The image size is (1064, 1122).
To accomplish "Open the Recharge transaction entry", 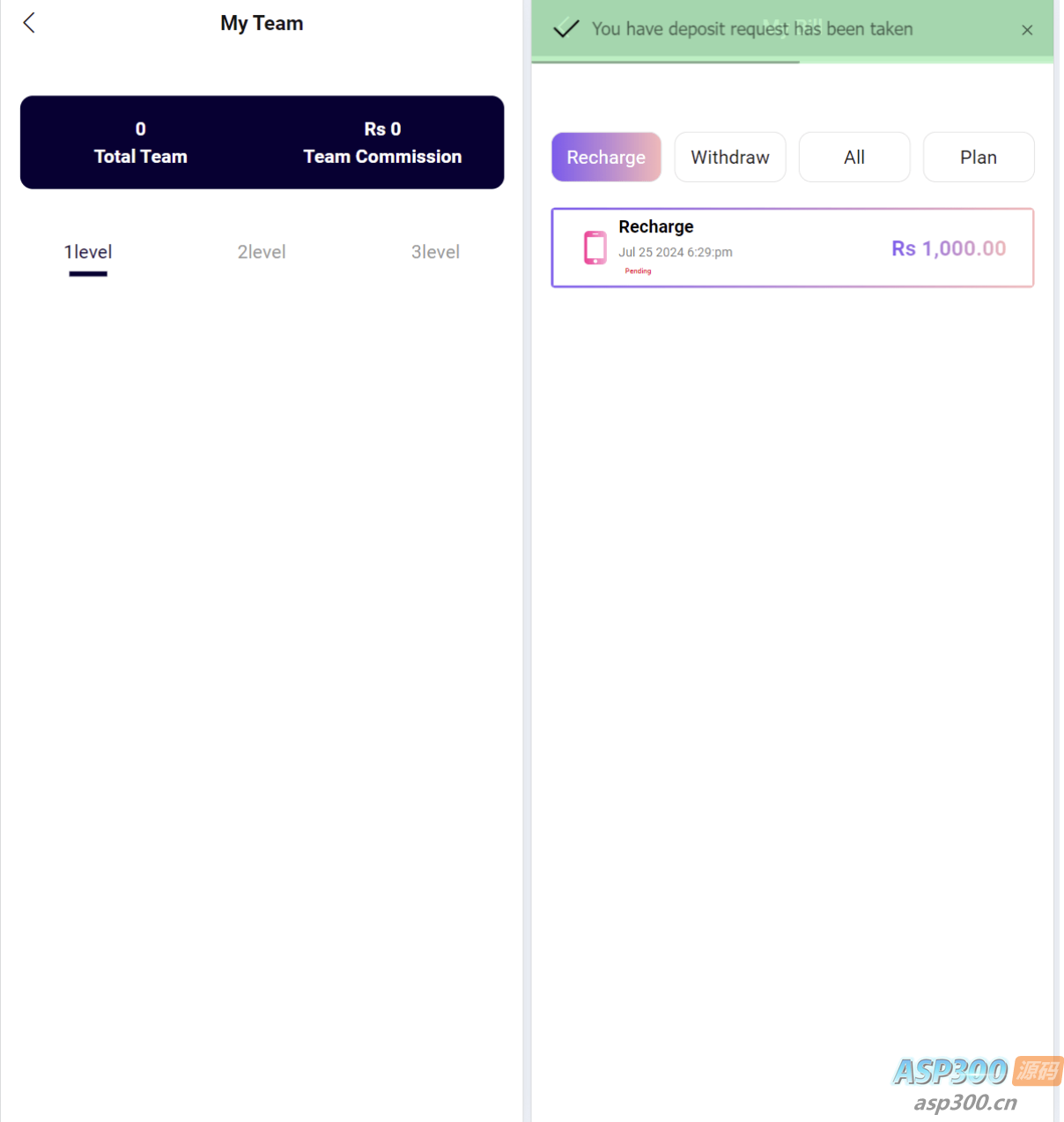I will (x=793, y=247).
